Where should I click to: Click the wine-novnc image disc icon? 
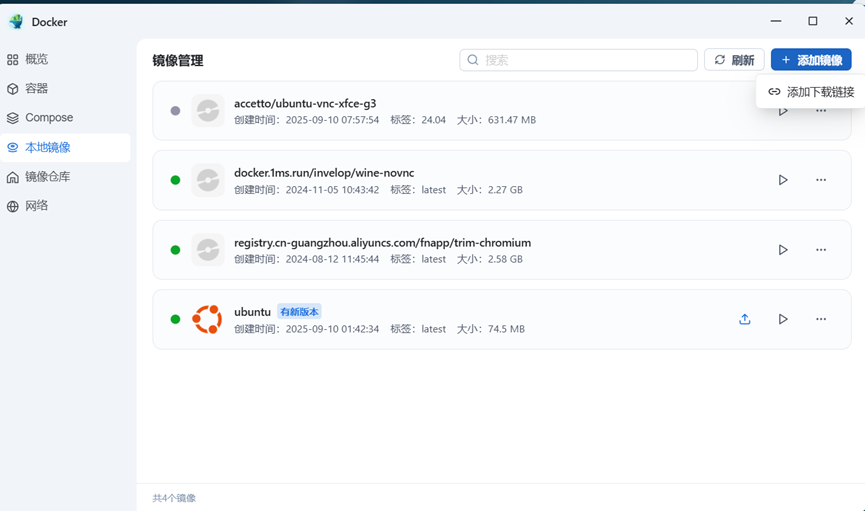click(208, 180)
